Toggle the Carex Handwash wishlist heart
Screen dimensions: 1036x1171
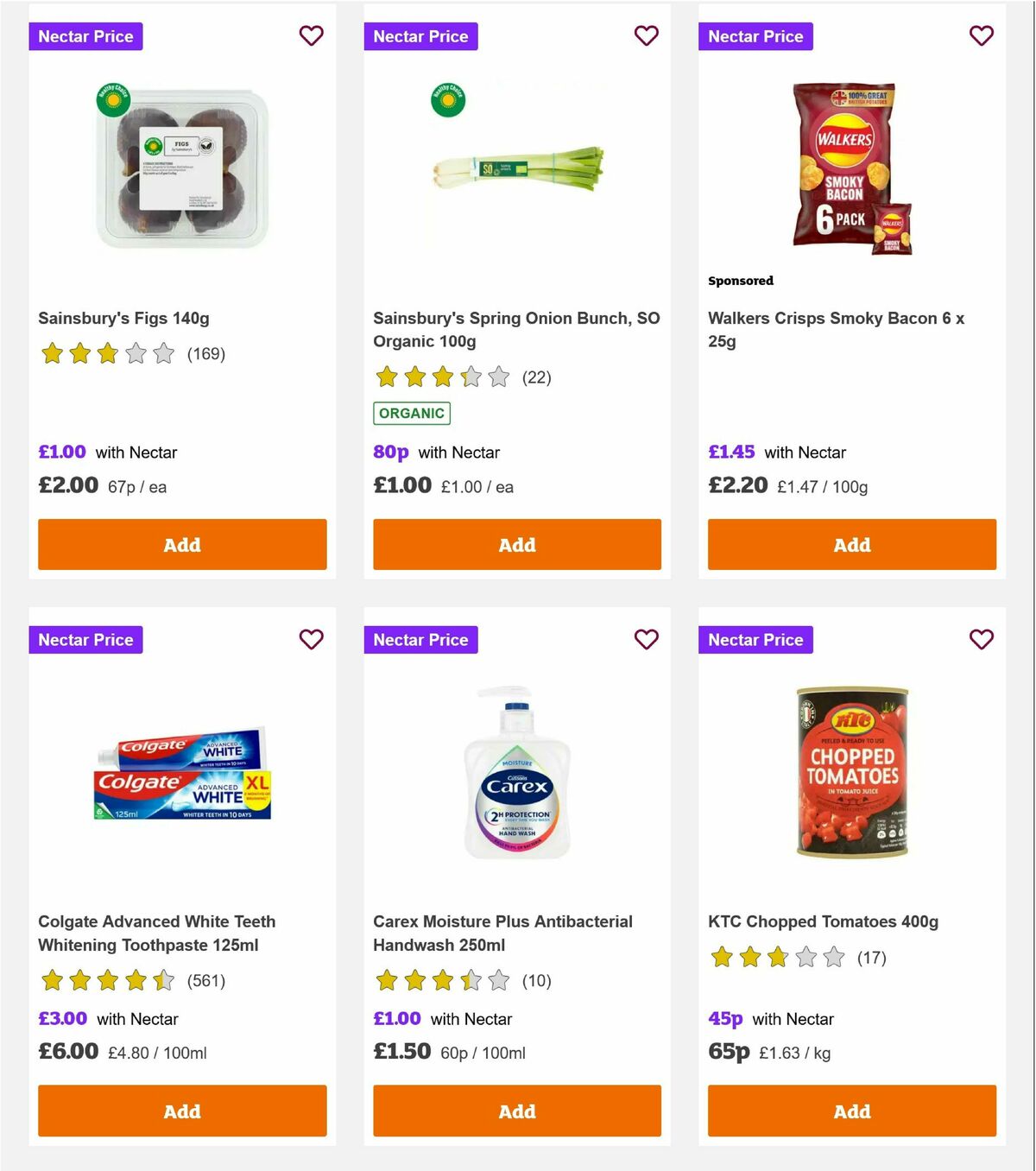646,639
